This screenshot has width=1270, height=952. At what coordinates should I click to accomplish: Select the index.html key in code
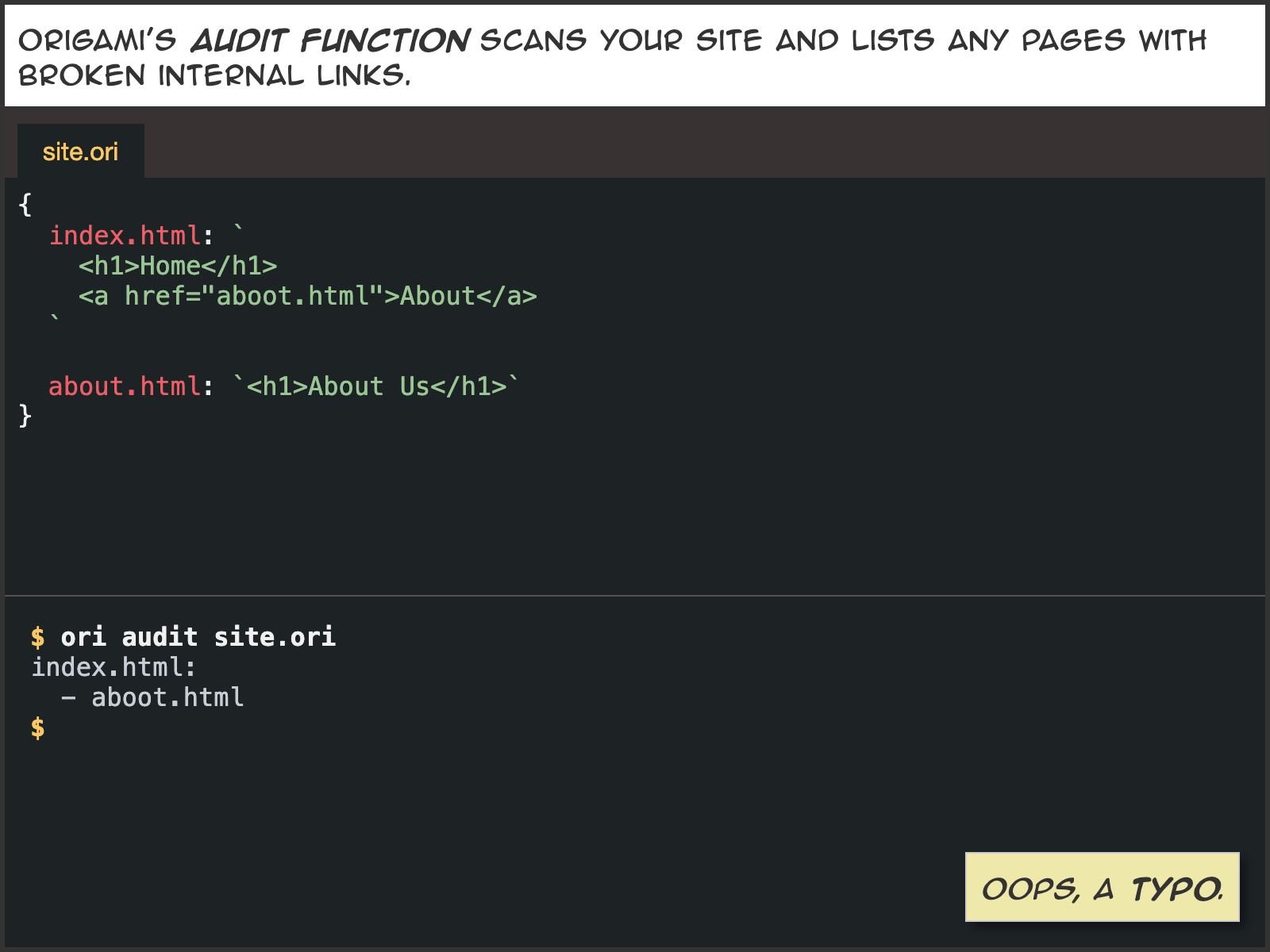[125, 236]
